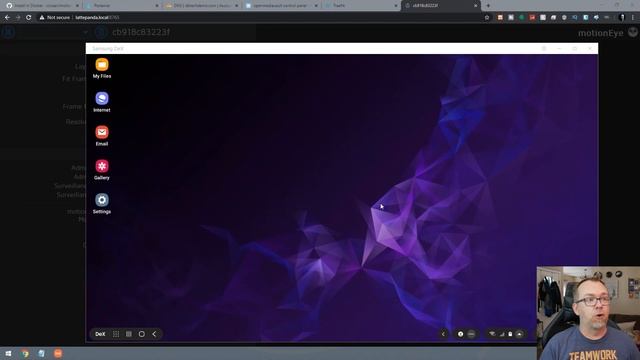Click the Chrome forward navigation arrow
This screenshot has width=640, height=360.
point(18,18)
